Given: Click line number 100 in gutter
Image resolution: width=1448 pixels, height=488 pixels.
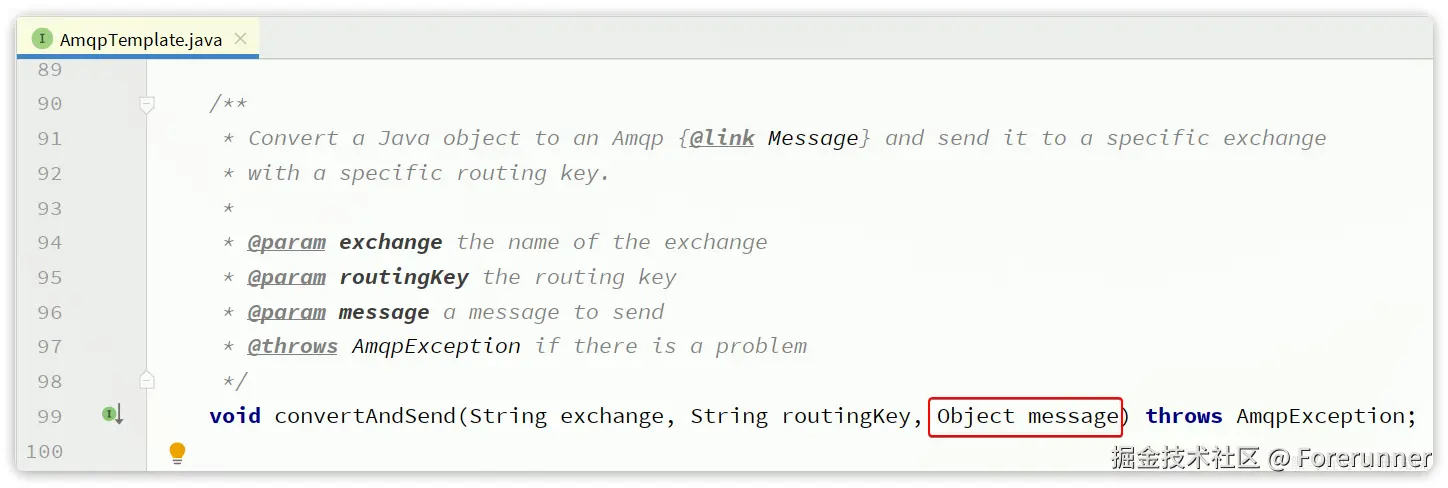Looking at the screenshot, I should (44, 451).
